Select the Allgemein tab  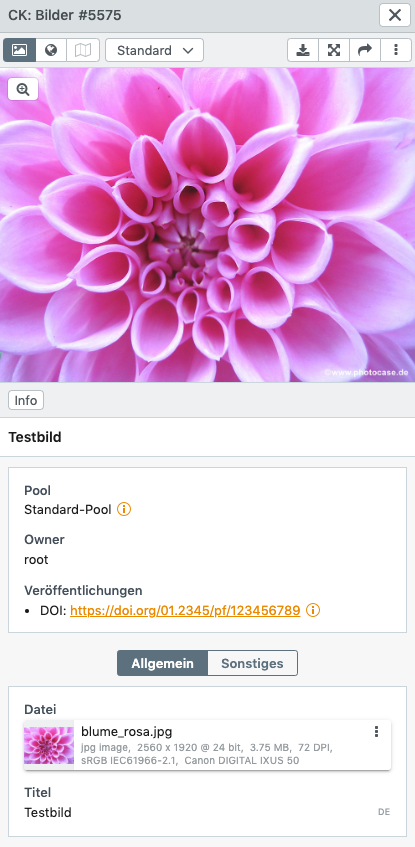tap(162, 663)
